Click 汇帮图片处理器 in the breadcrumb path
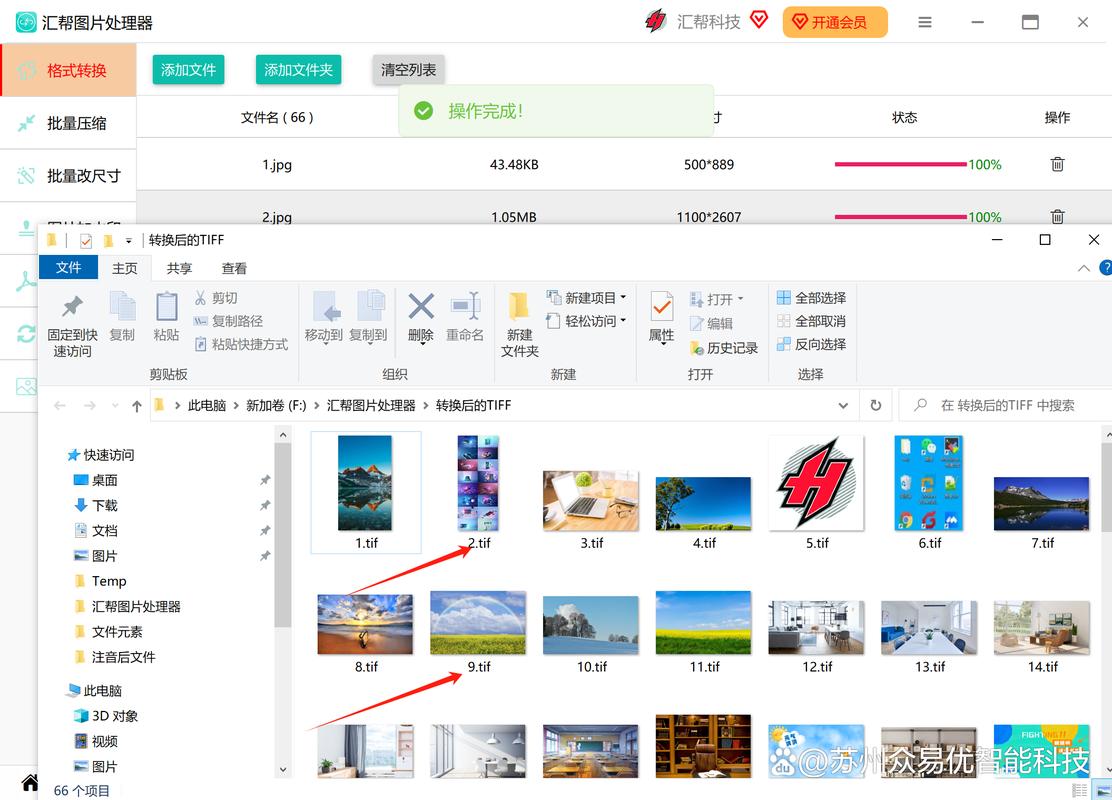The height and width of the screenshot is (800, 1112). (x=371, y=406)
